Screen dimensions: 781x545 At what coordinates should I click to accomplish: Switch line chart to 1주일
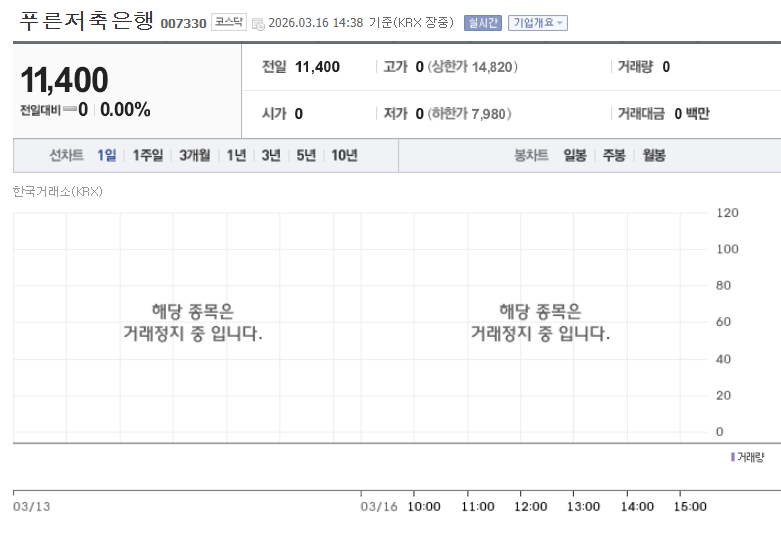click(x=148, y=155)
